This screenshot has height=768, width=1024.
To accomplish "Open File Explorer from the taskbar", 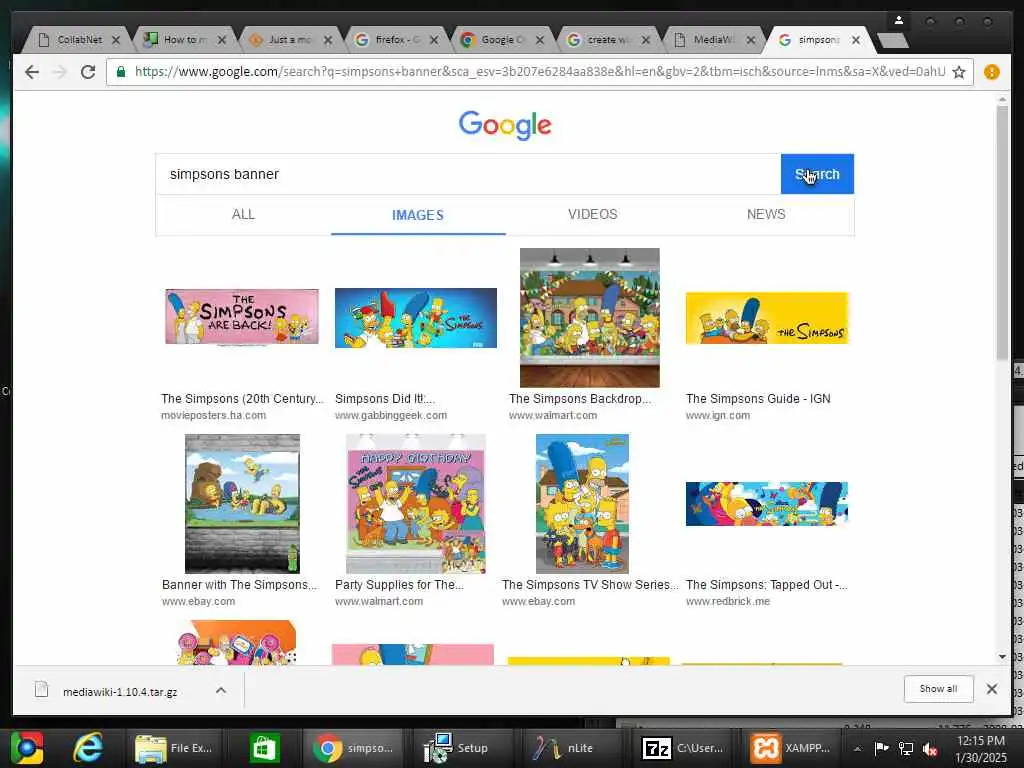I will pos(174,748).
